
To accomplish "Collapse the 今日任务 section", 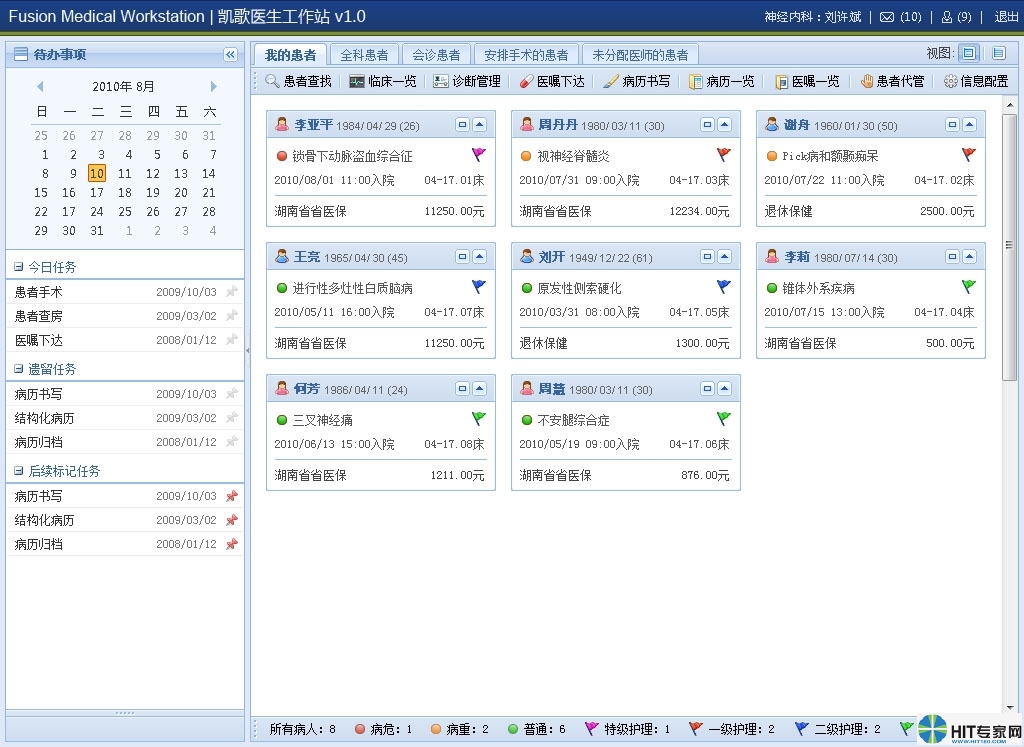I will tap(19, 267).
